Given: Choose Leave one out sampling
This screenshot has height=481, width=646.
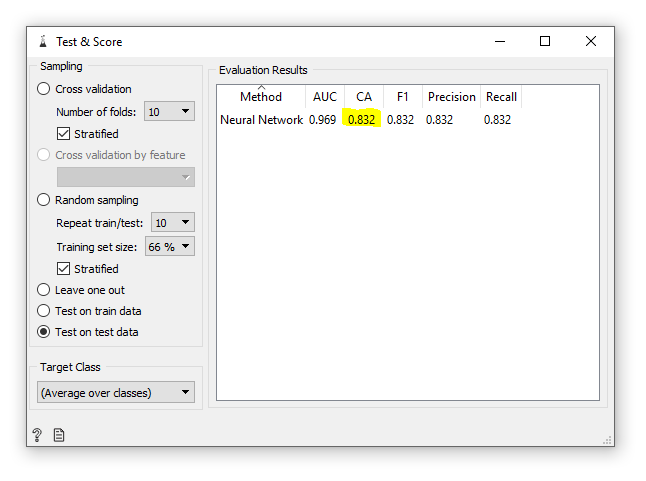Looking at the screenshot, I should click(x=44, y=290).
